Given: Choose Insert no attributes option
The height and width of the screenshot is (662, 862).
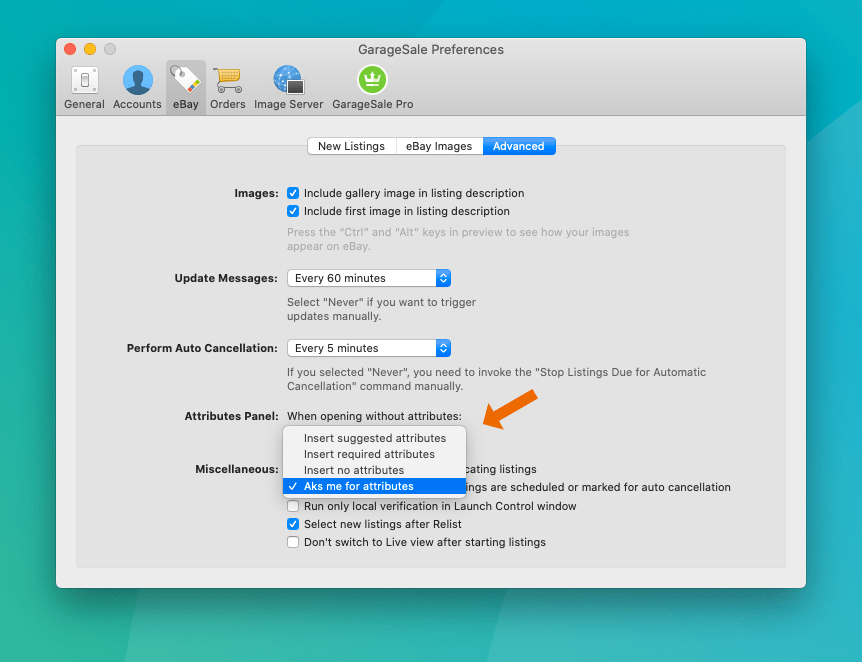Looking at the screenshot, I should [374, 470].
